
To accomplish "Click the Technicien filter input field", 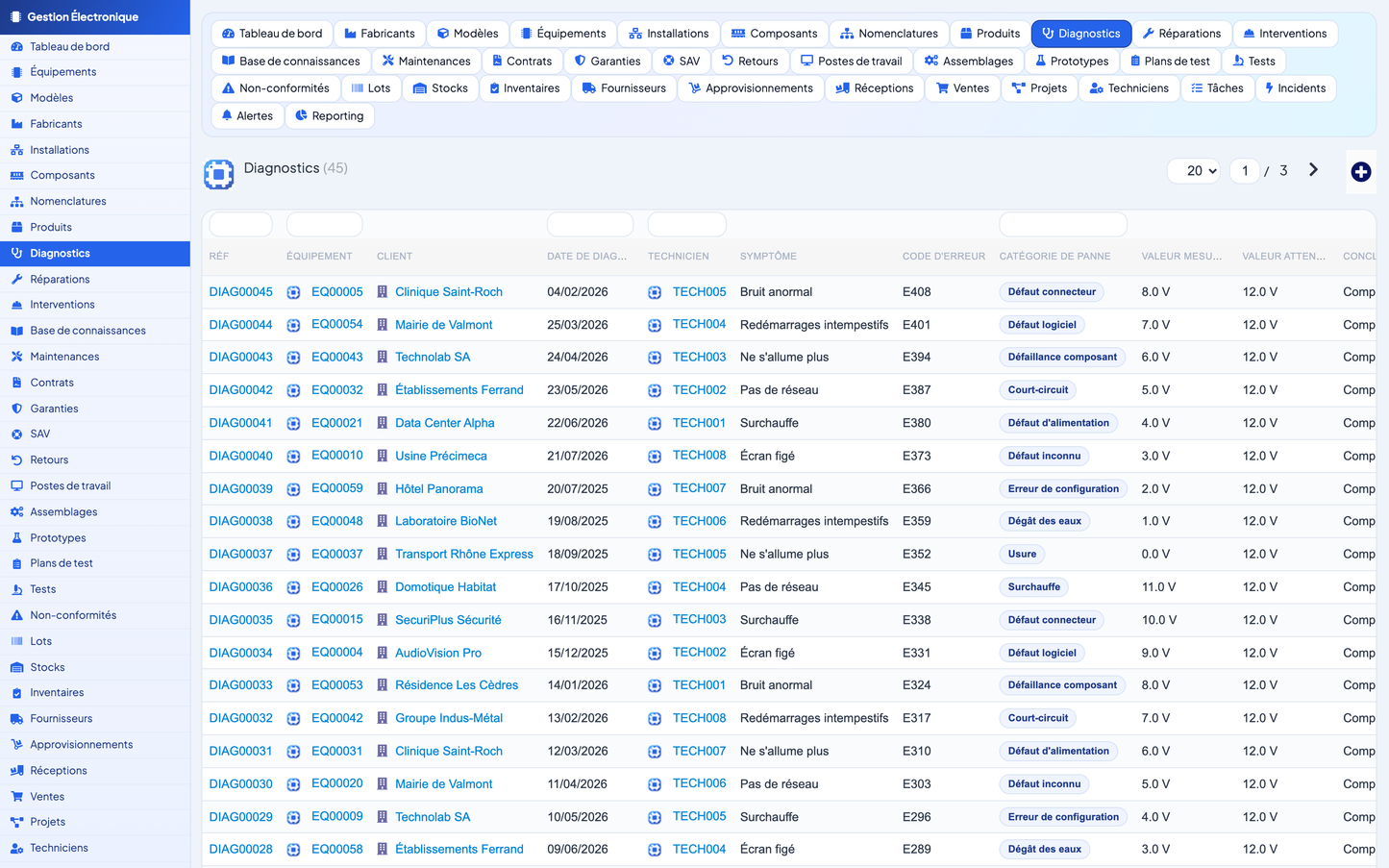I will 686,225.
